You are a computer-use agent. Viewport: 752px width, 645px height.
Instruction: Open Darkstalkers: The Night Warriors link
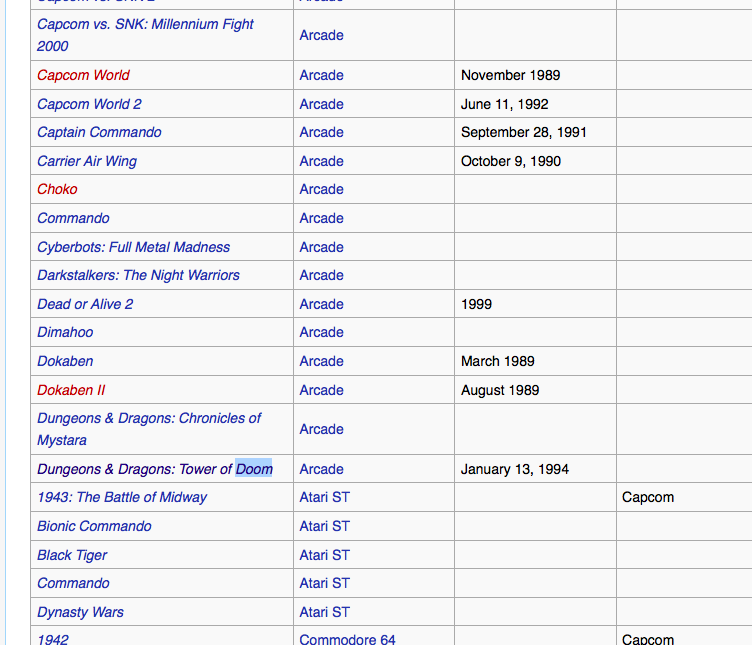point(138,275)
